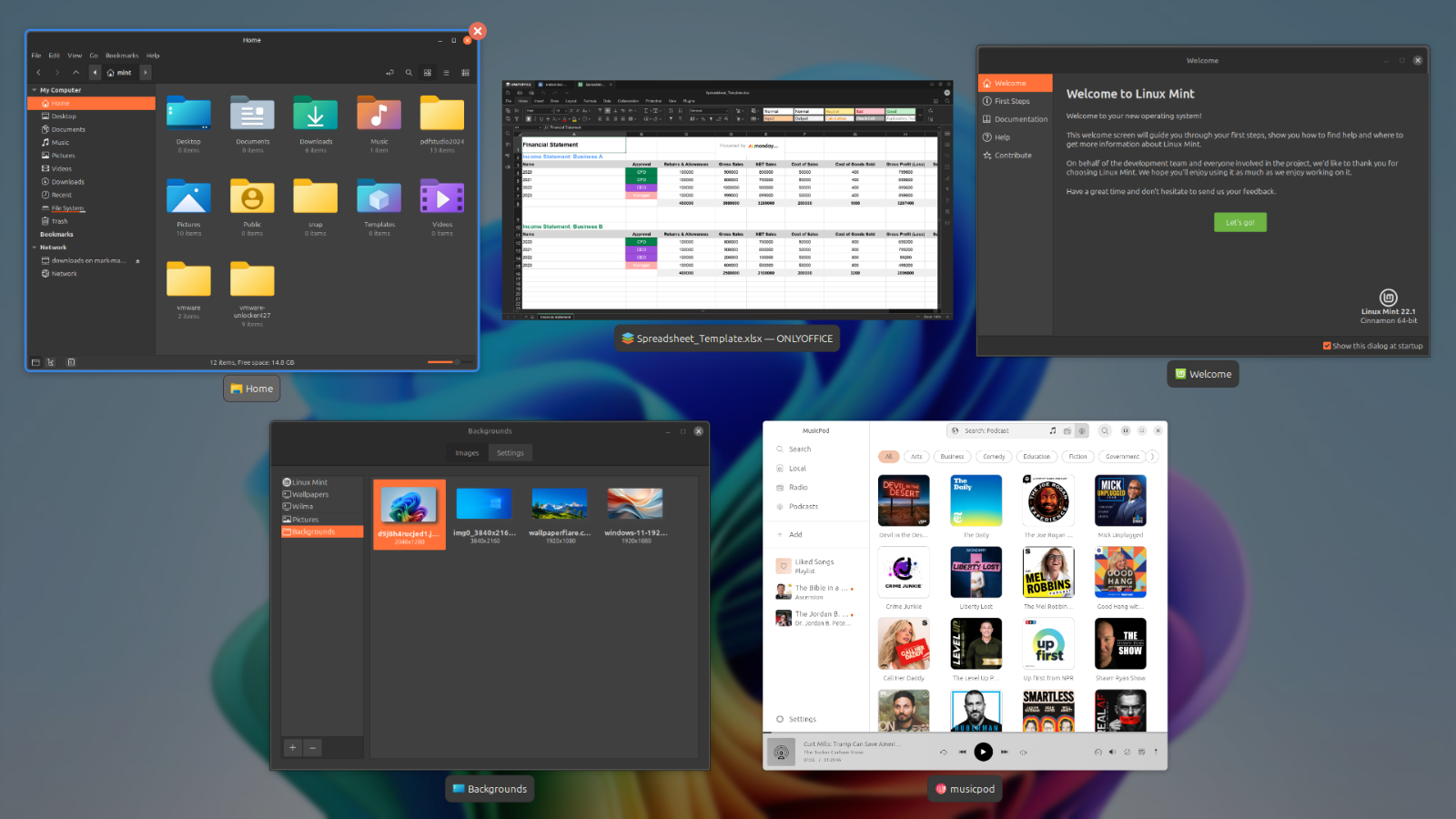The width and height of the screenshot is (1456, 819).
Task: Open the Downloads folder icon in Home
Action: 315,116
